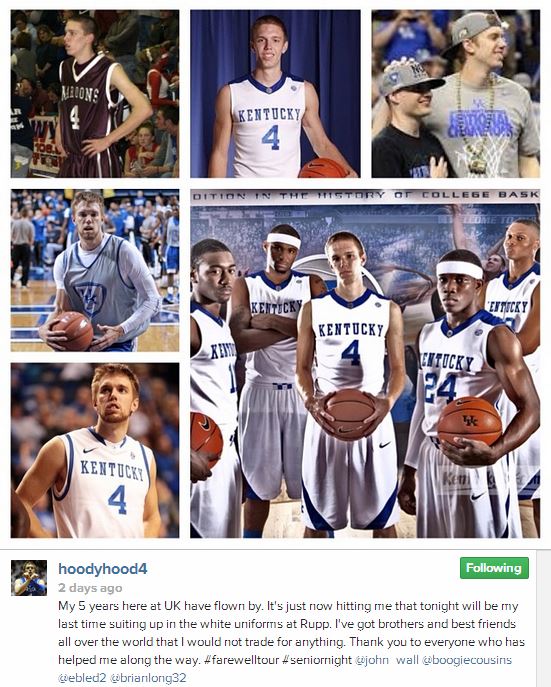Open the @john wall mention
This screenshot has width=551, height=687.
tap(387, 660)
